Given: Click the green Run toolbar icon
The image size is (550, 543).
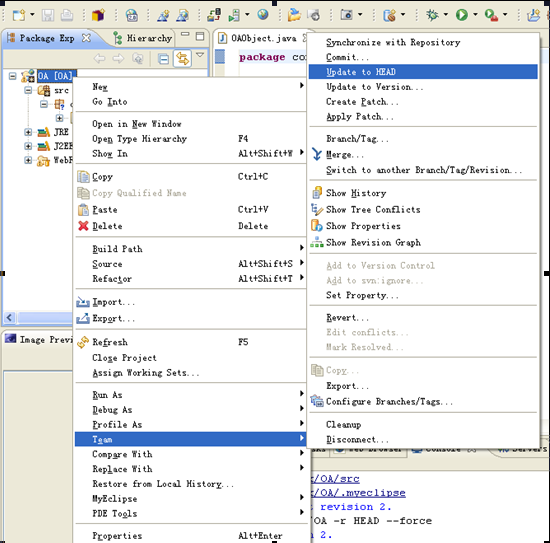Looking at the screenshot, I should point(462,15).
